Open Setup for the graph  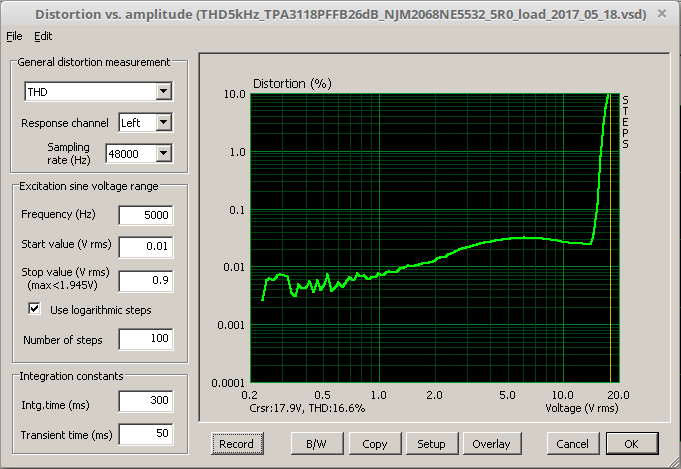431,443
